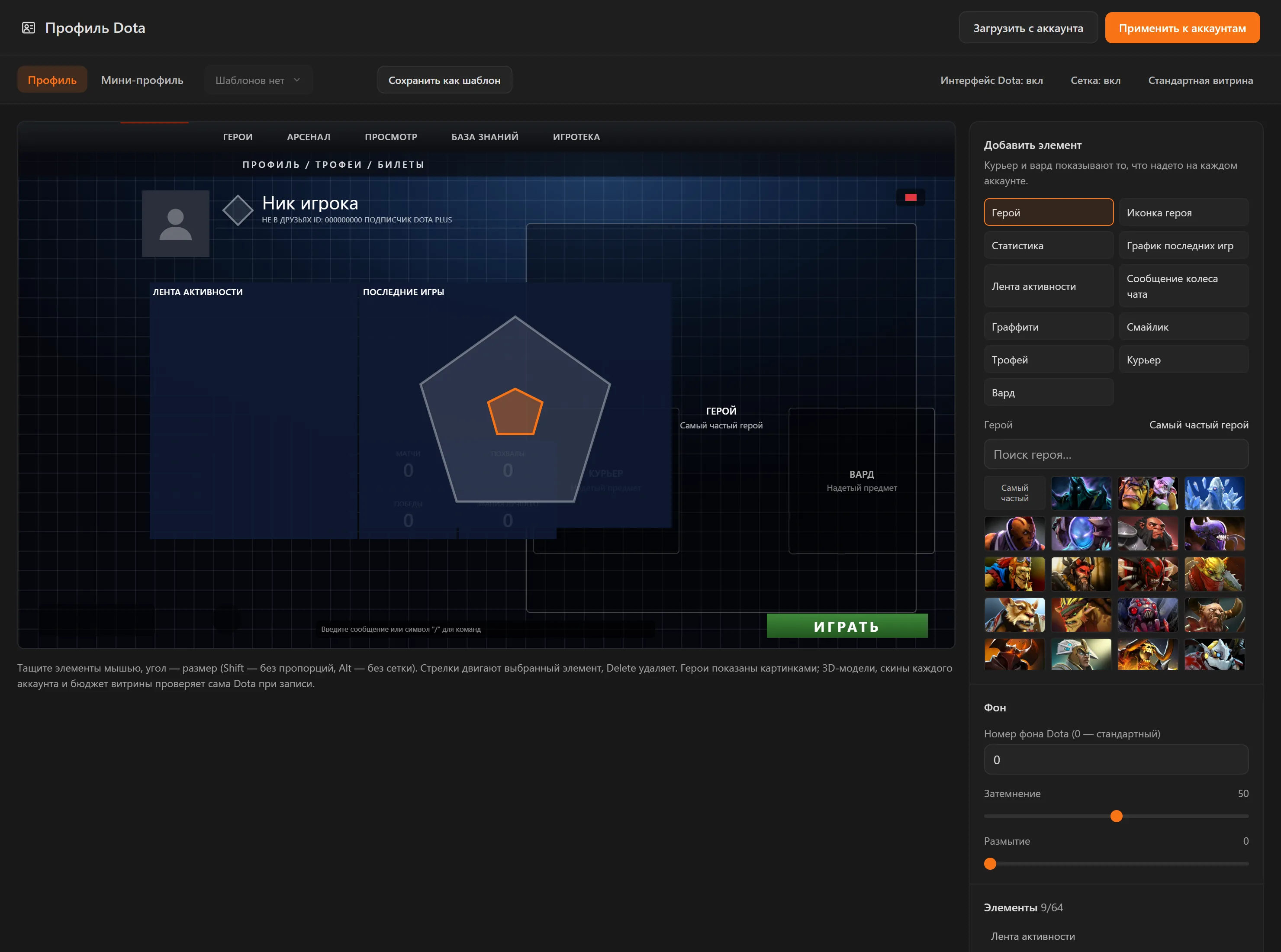Click ГЕРОИ in the preview menu
This screenshot has height=952, width=1281.
(x=238, y=137)
